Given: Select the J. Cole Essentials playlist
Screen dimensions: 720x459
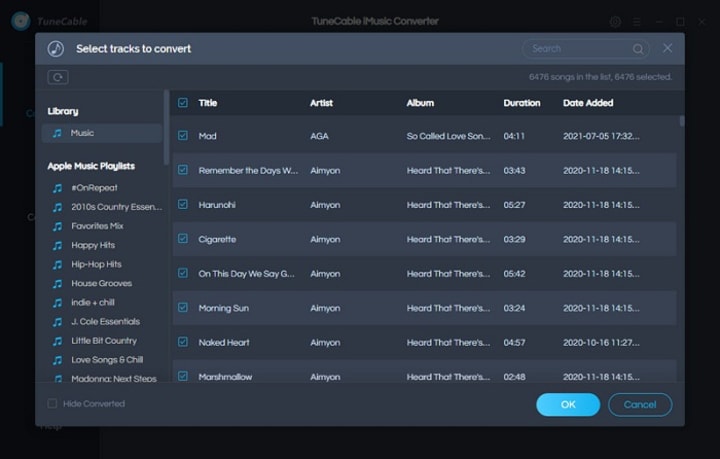Looking at the screenshot, I should (x=106, y=322).
